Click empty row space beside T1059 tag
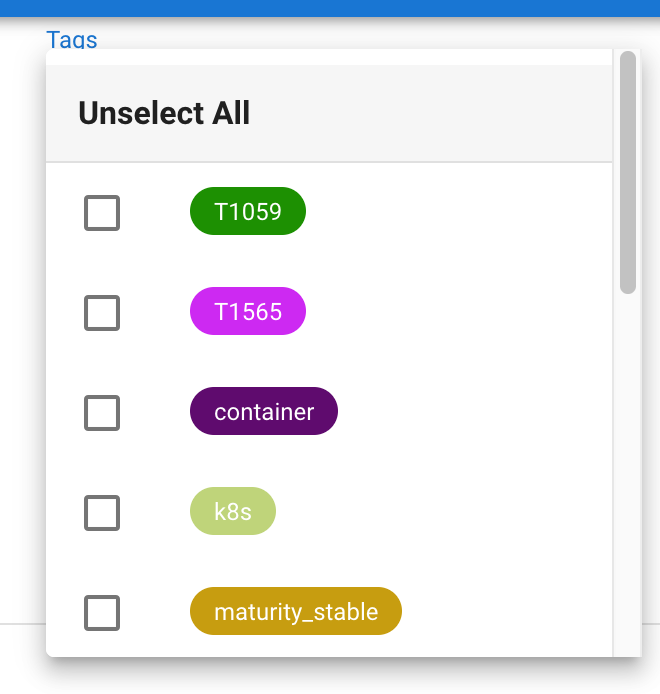 click(458, 211)
